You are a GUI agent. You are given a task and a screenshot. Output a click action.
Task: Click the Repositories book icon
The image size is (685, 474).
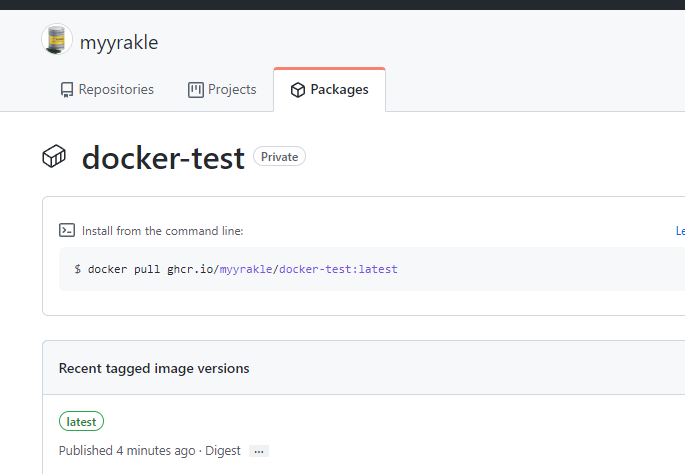click(67, 90)
